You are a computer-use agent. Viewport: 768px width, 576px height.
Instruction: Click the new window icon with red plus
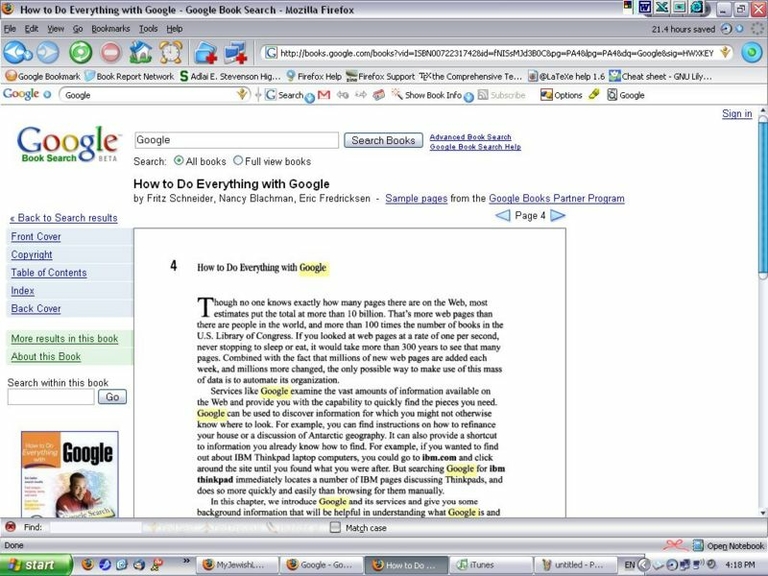click(x=236, y=52)
